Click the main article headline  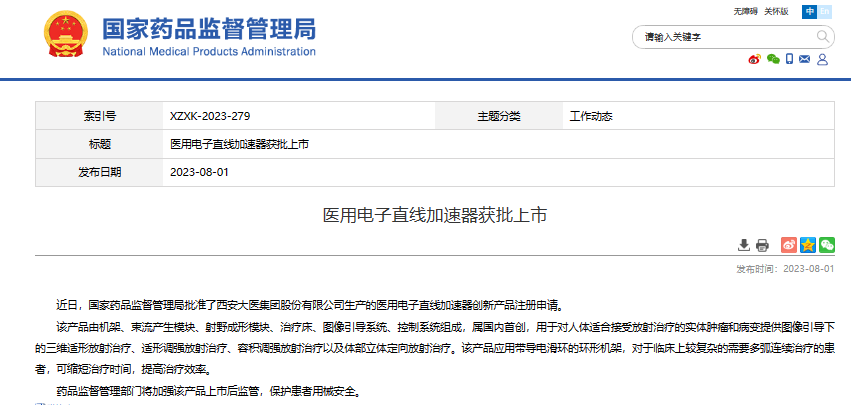pyautogui.click(x=435, y=216)
